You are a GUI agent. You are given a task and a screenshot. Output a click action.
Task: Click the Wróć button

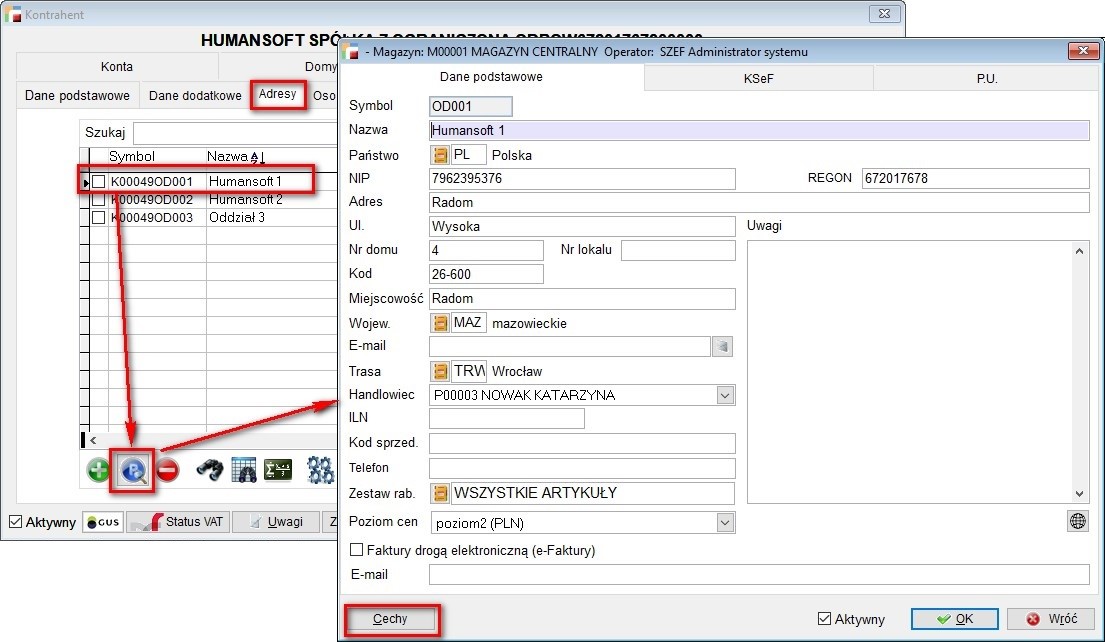1052,619
